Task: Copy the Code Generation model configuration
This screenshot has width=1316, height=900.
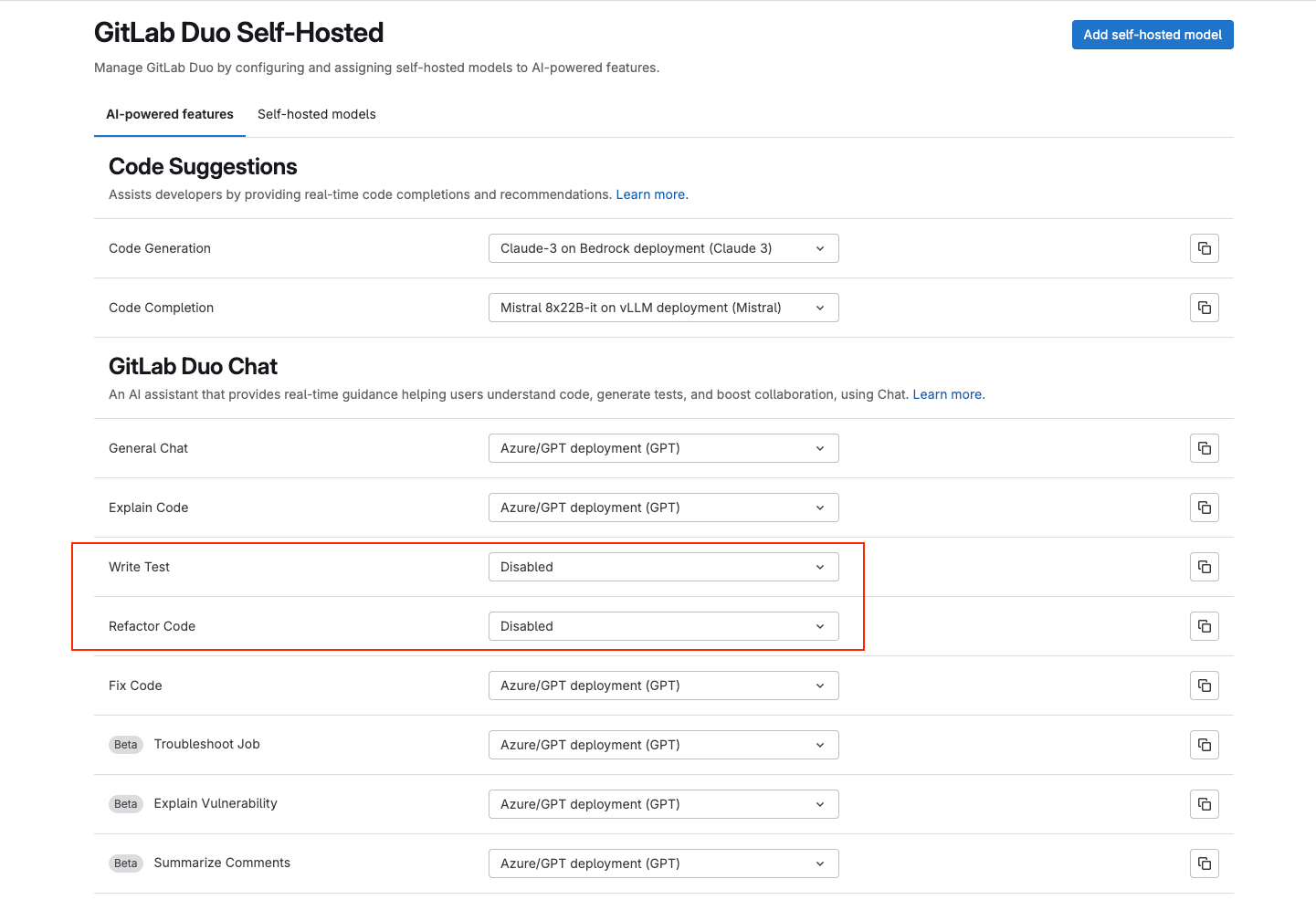Action: click(x=1204, y=247)
